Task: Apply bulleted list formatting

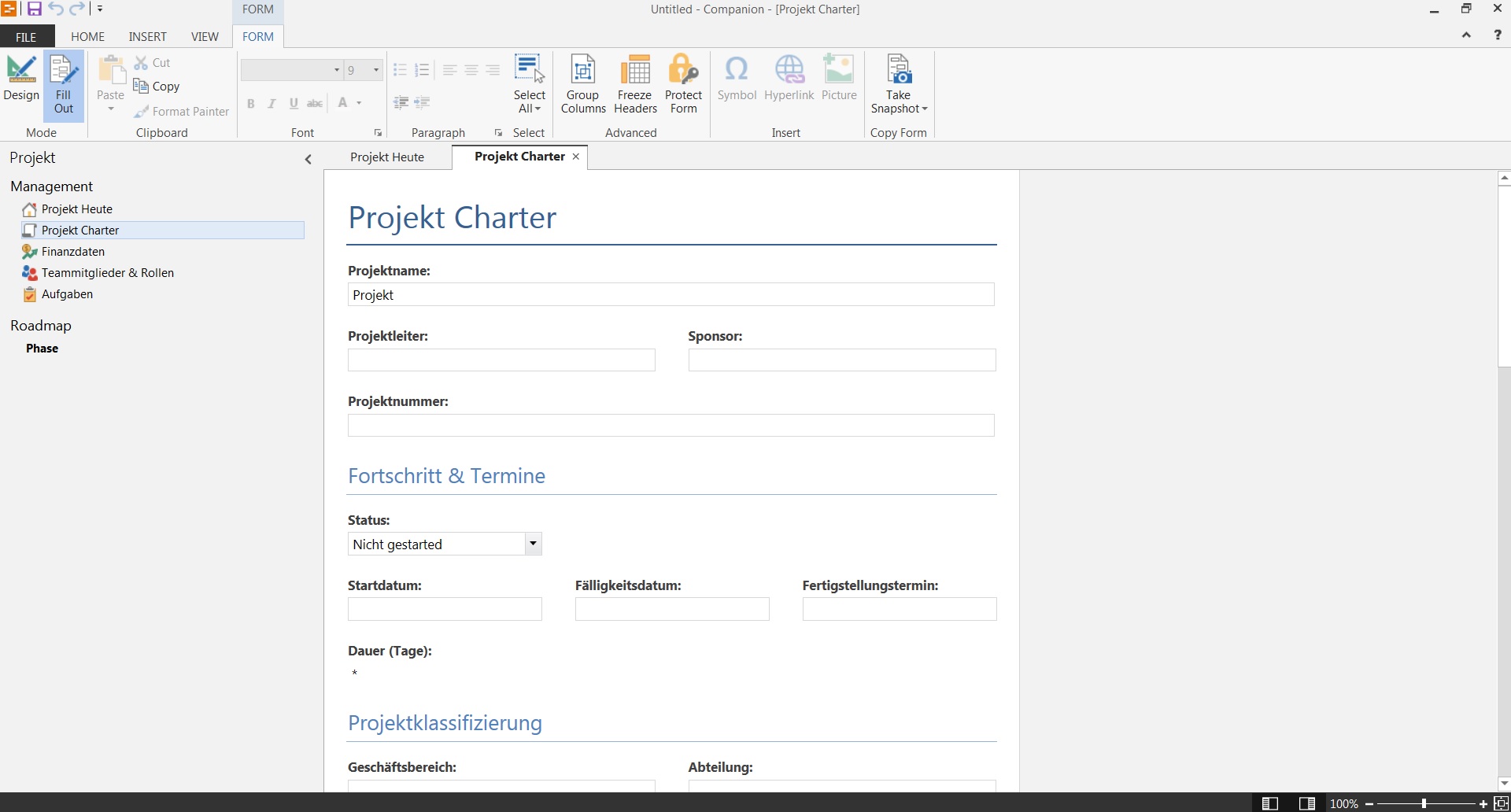Action: coord(400,70)
